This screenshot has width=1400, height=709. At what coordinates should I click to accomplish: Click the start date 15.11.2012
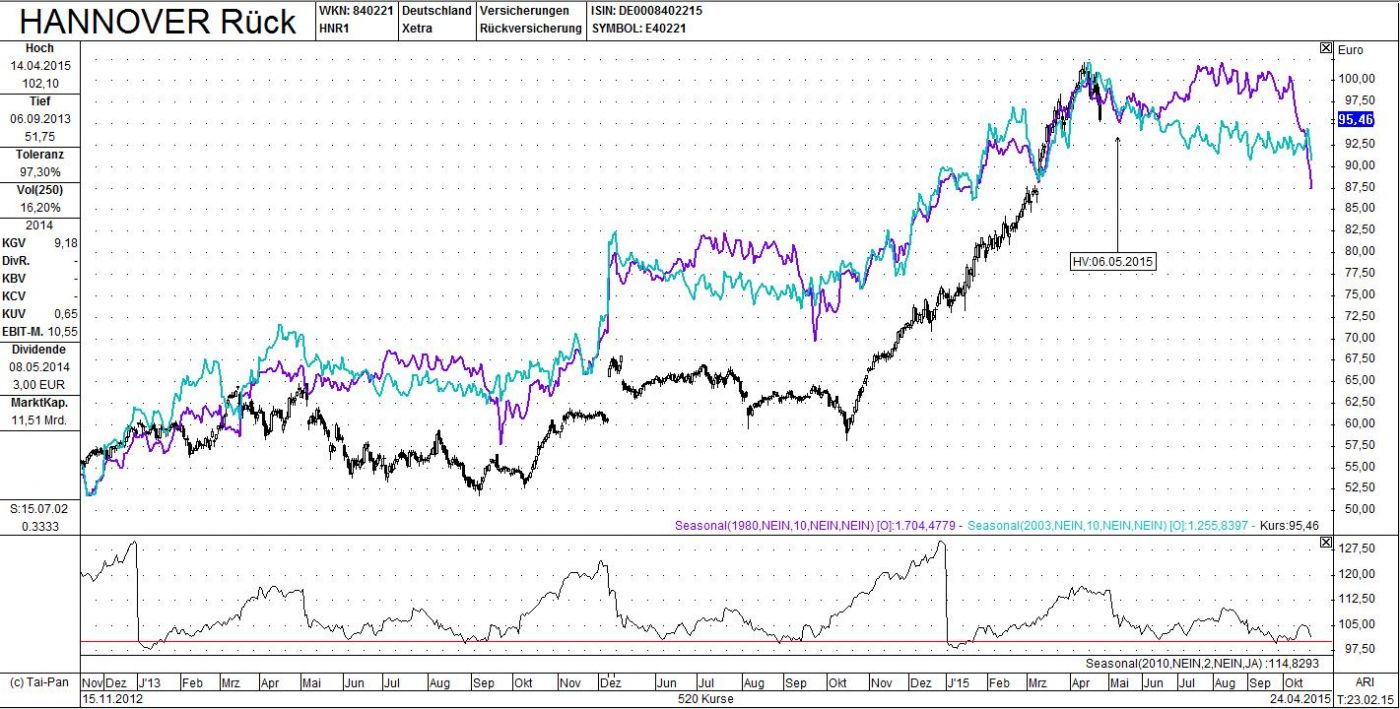(111, 698)
